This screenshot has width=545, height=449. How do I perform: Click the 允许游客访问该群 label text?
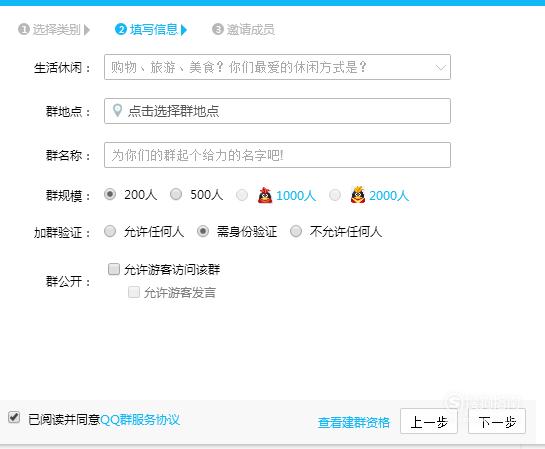click(172, 269)
